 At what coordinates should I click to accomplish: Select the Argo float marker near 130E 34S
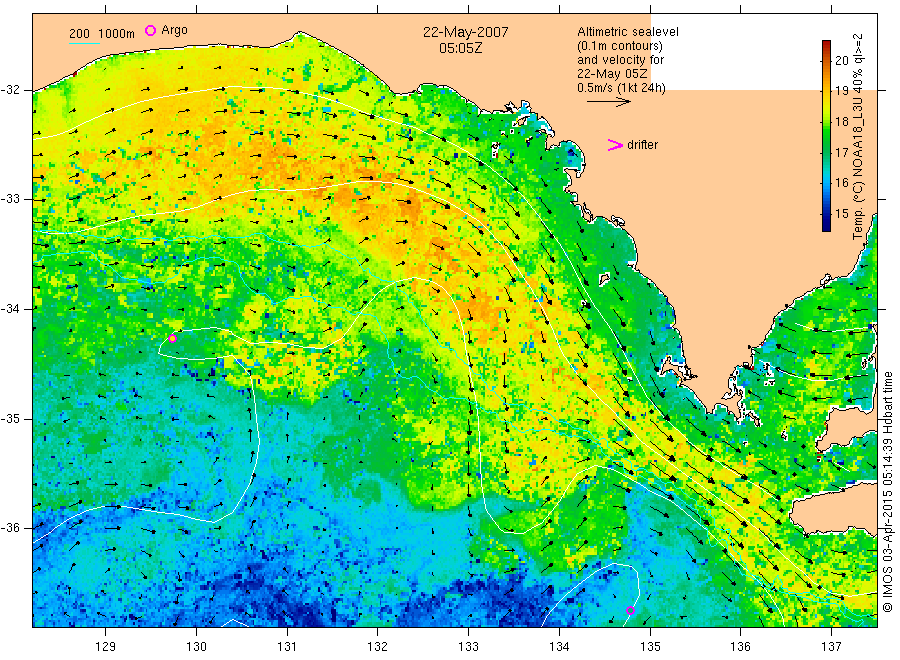tap(172, 339)
